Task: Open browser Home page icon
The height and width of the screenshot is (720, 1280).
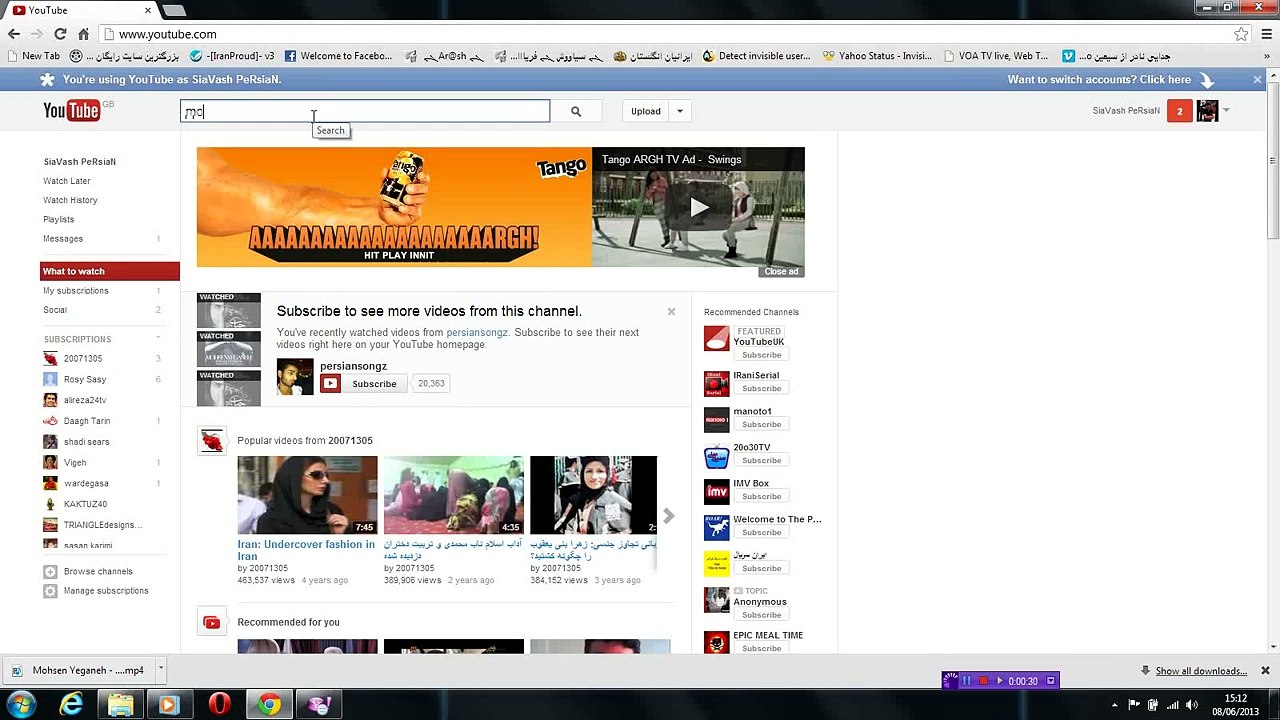Action: coord(84,34)
